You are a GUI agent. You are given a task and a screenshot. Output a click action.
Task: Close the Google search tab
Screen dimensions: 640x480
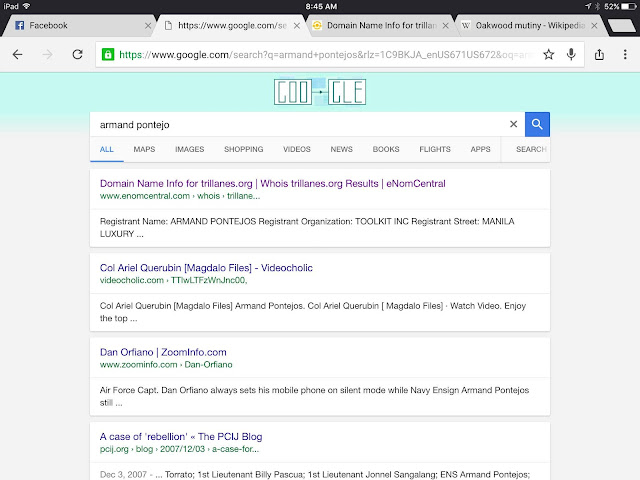pos(297,26)
